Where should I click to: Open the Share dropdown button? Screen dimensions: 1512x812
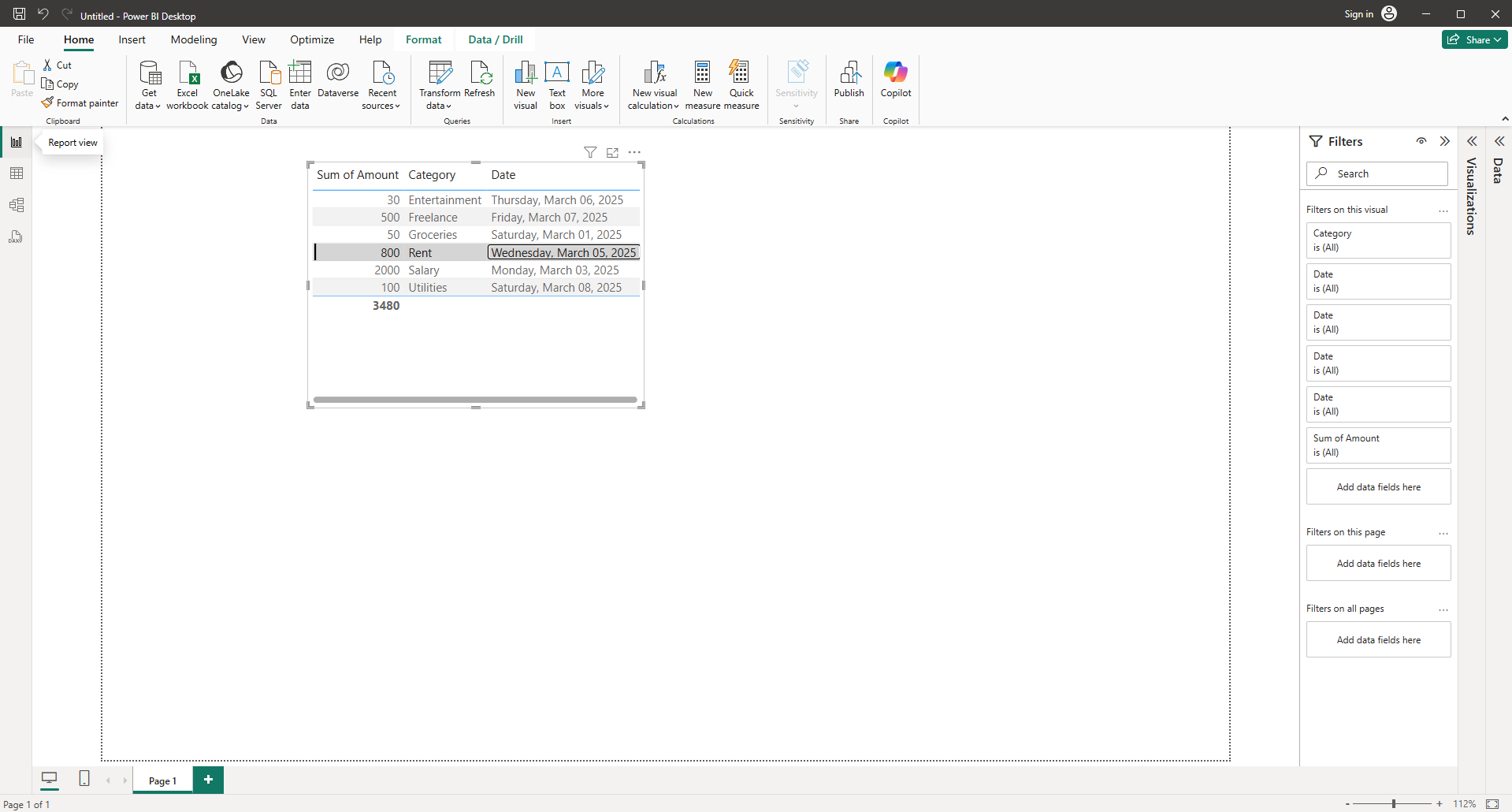(x=1474, y=39)
